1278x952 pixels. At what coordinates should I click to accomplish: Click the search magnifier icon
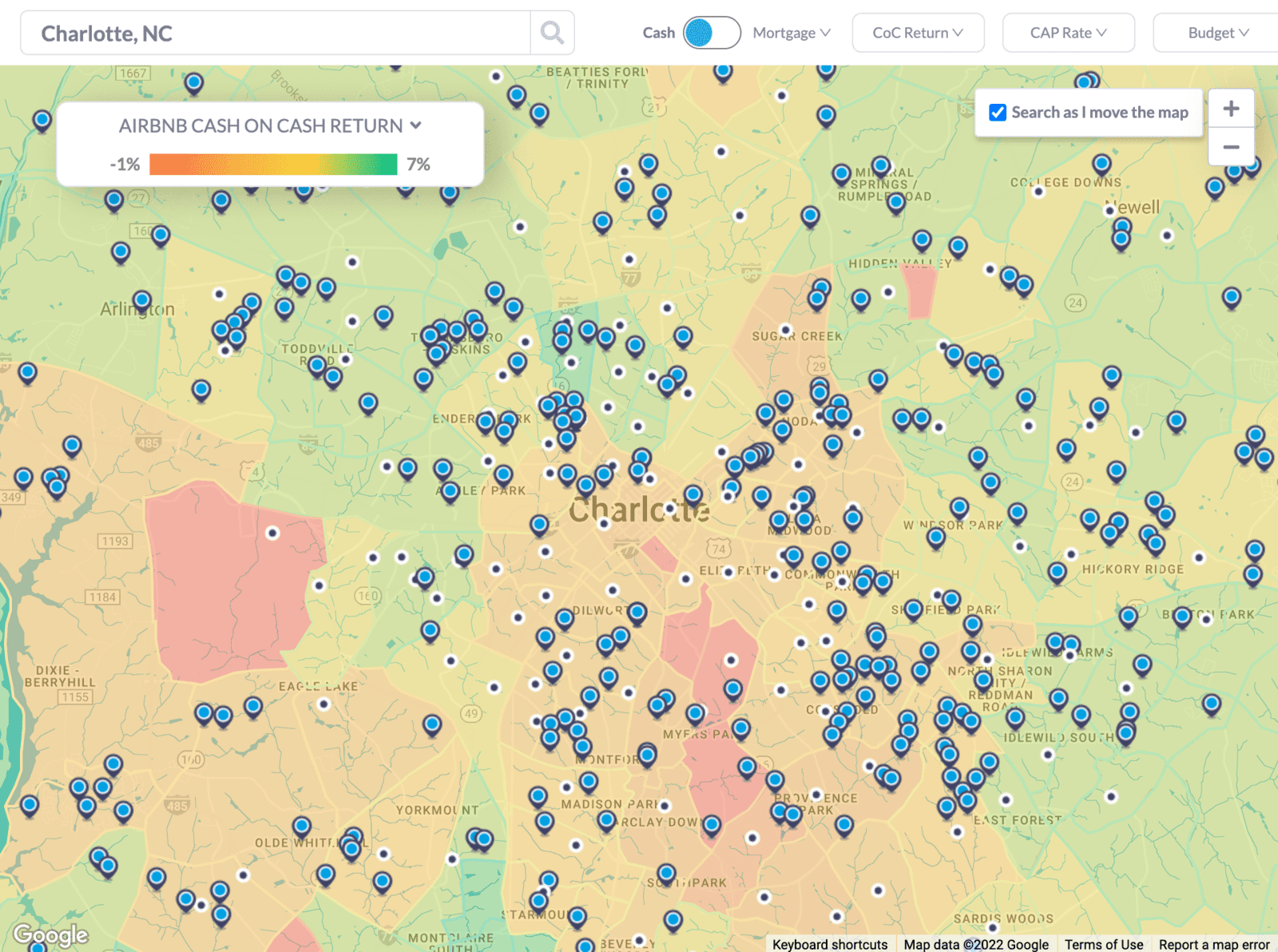click(x=552, y=33)
